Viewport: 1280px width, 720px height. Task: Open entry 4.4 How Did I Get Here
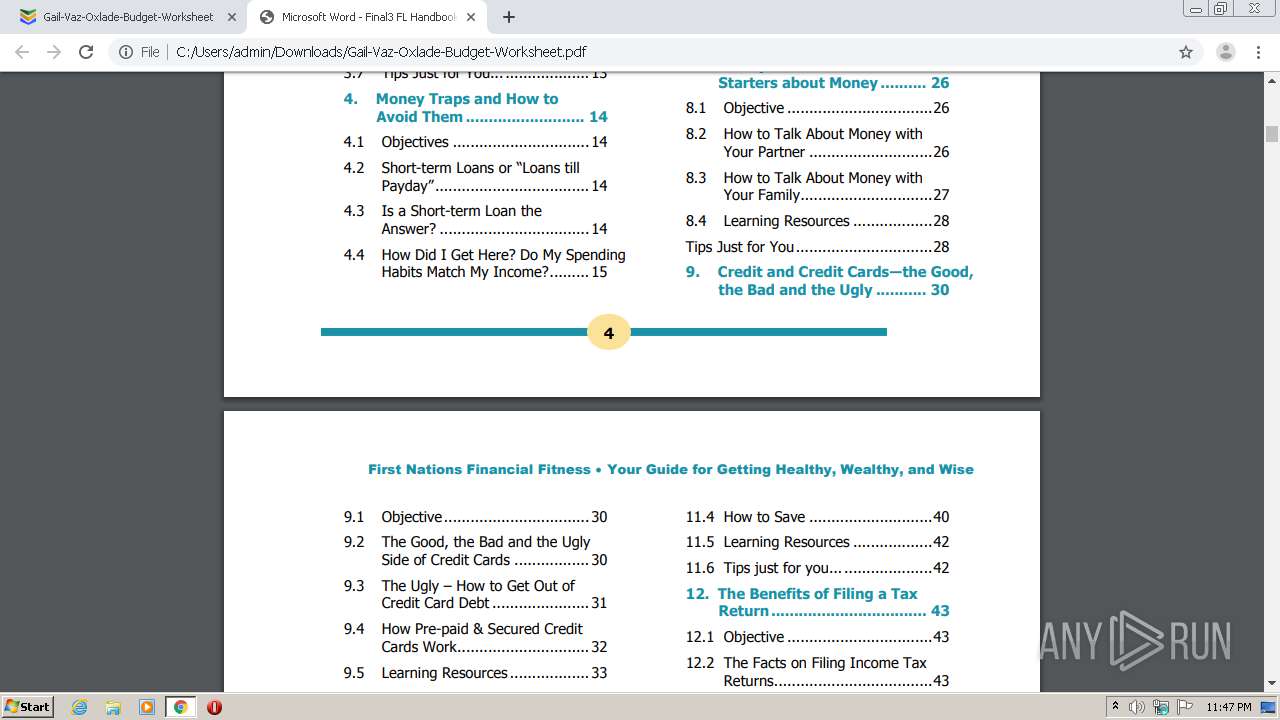[x=484, y=263]
